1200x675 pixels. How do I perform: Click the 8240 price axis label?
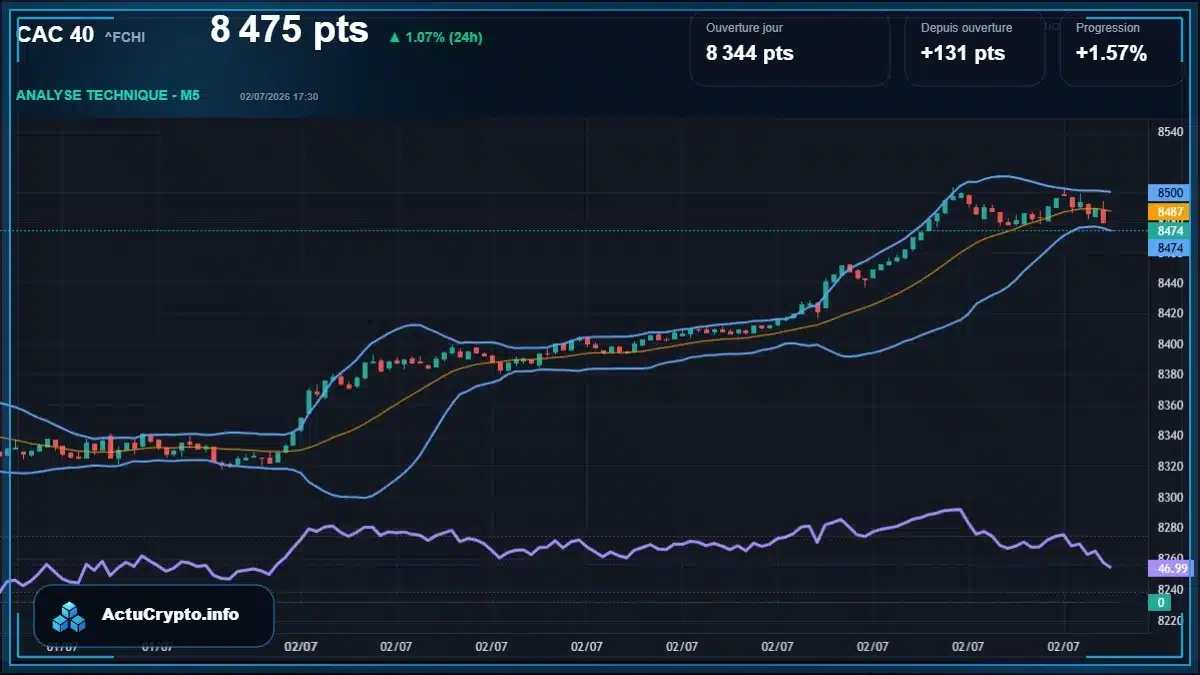pyautogui.click(x=1170, y=589)
